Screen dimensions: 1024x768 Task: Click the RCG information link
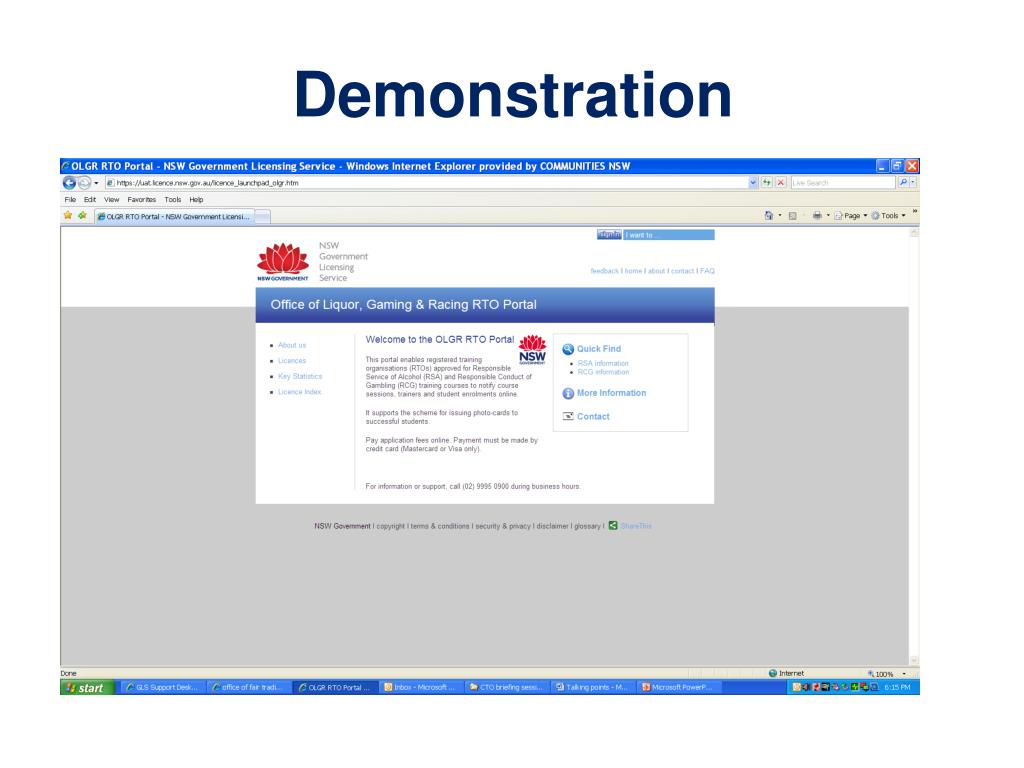(x=603, y=372)
